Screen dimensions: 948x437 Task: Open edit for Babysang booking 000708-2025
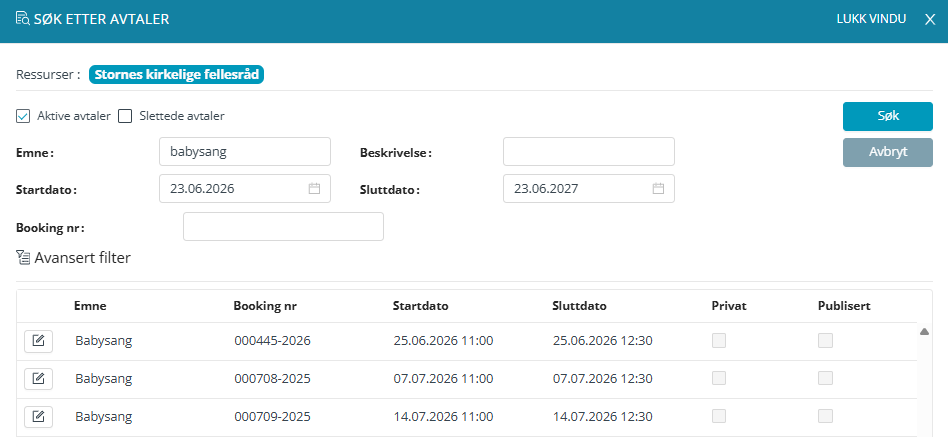pyautogui.click(x=38, y=379)
